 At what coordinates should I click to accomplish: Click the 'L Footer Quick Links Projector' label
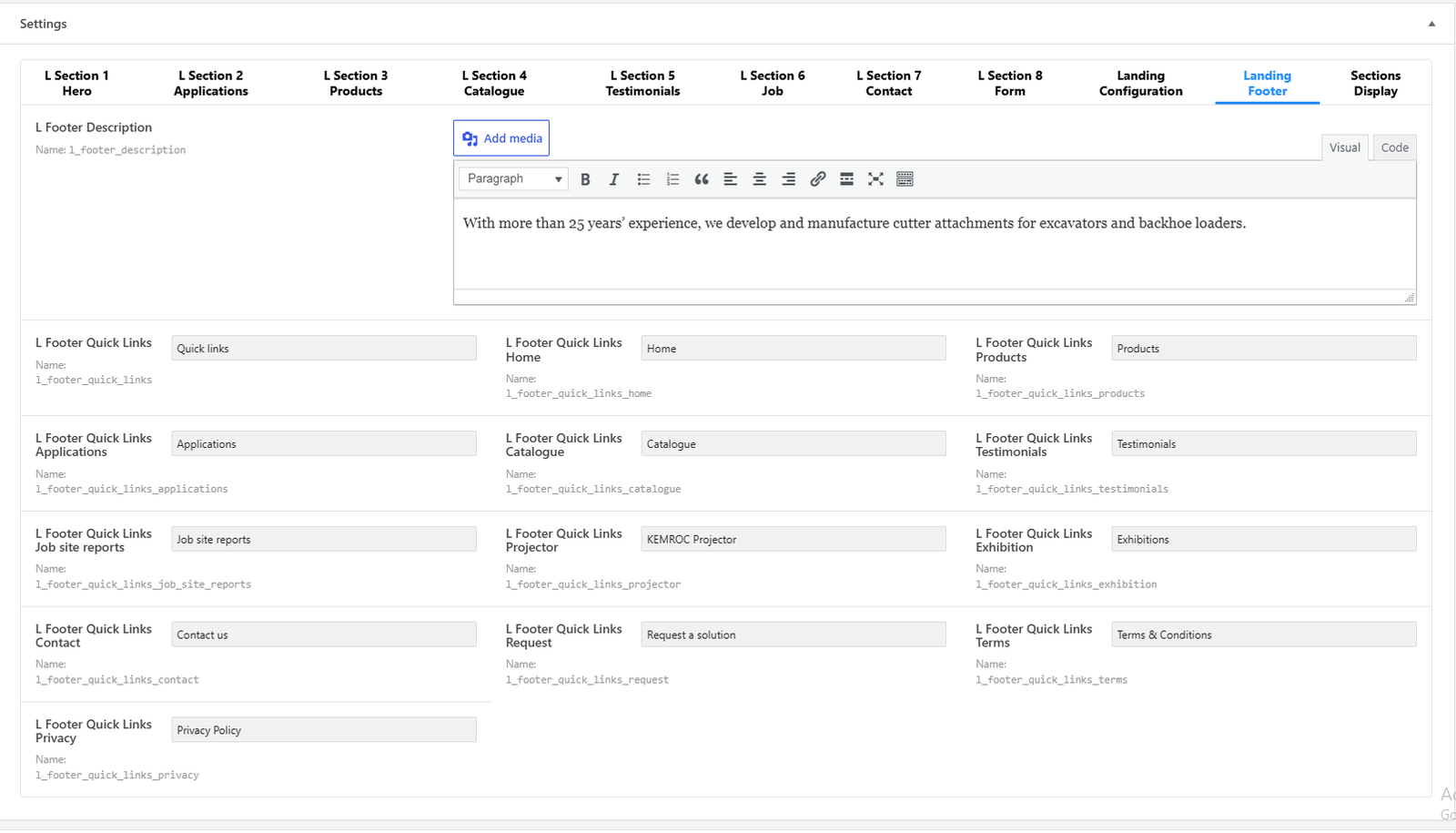tap(564, 541)
